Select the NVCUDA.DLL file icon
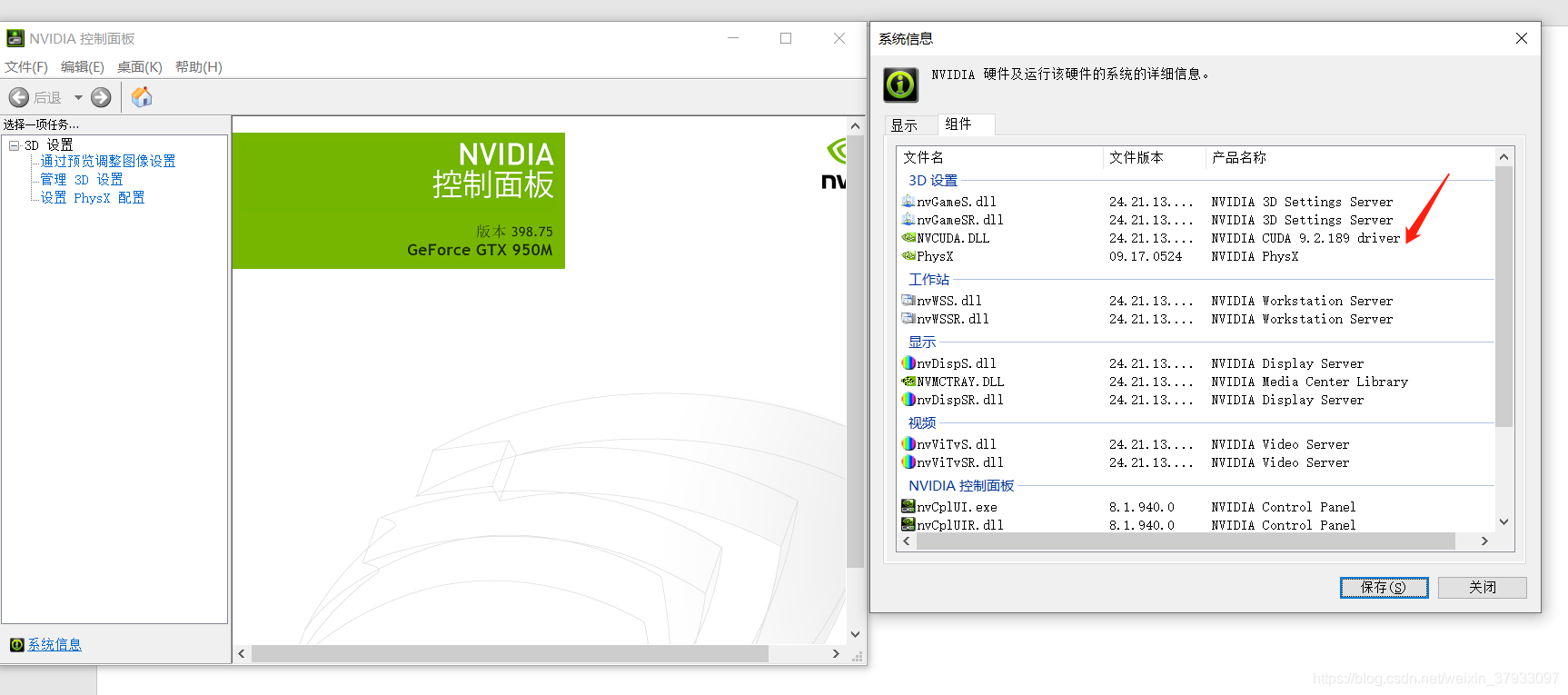Viewport: 1568px width, 695px height. [x=908, y=237]
